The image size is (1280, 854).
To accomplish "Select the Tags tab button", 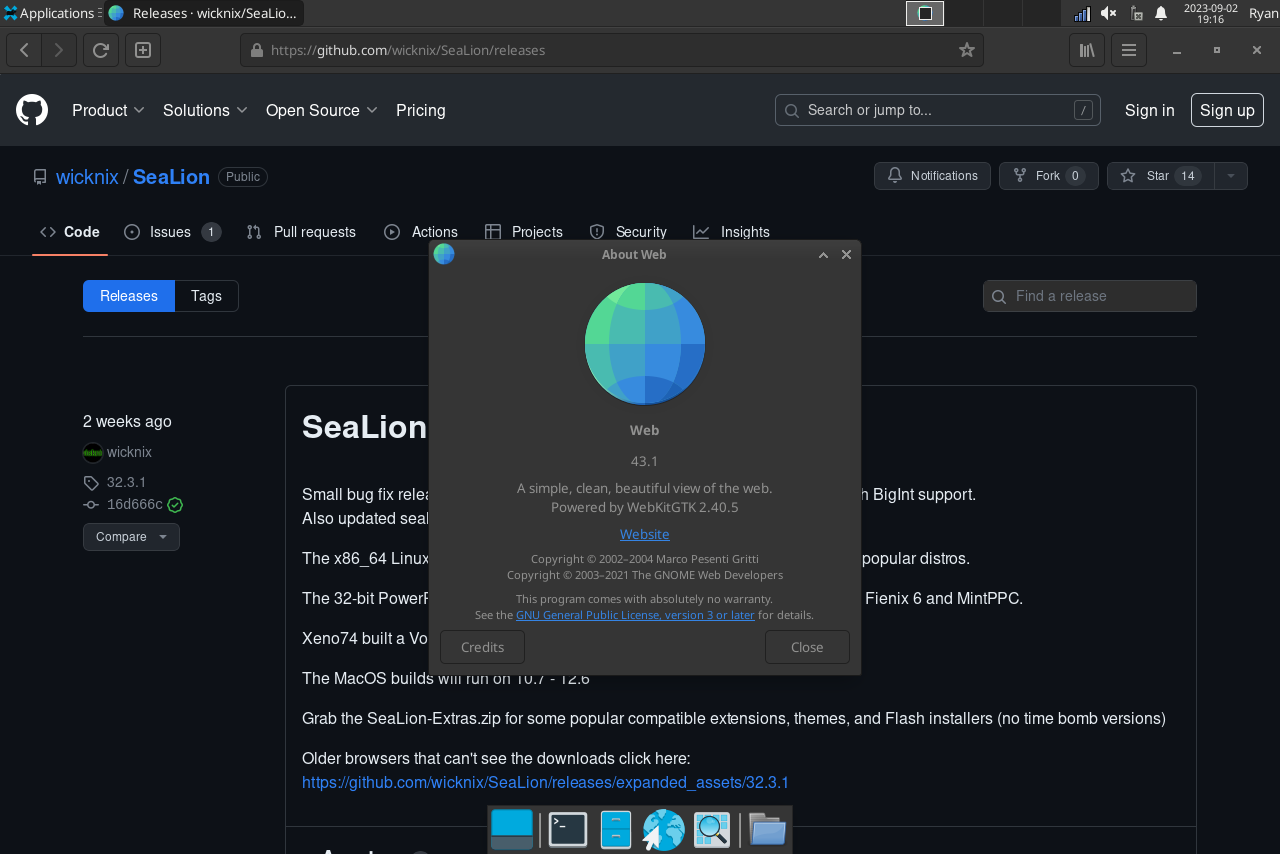I will [x=206, y=296].
